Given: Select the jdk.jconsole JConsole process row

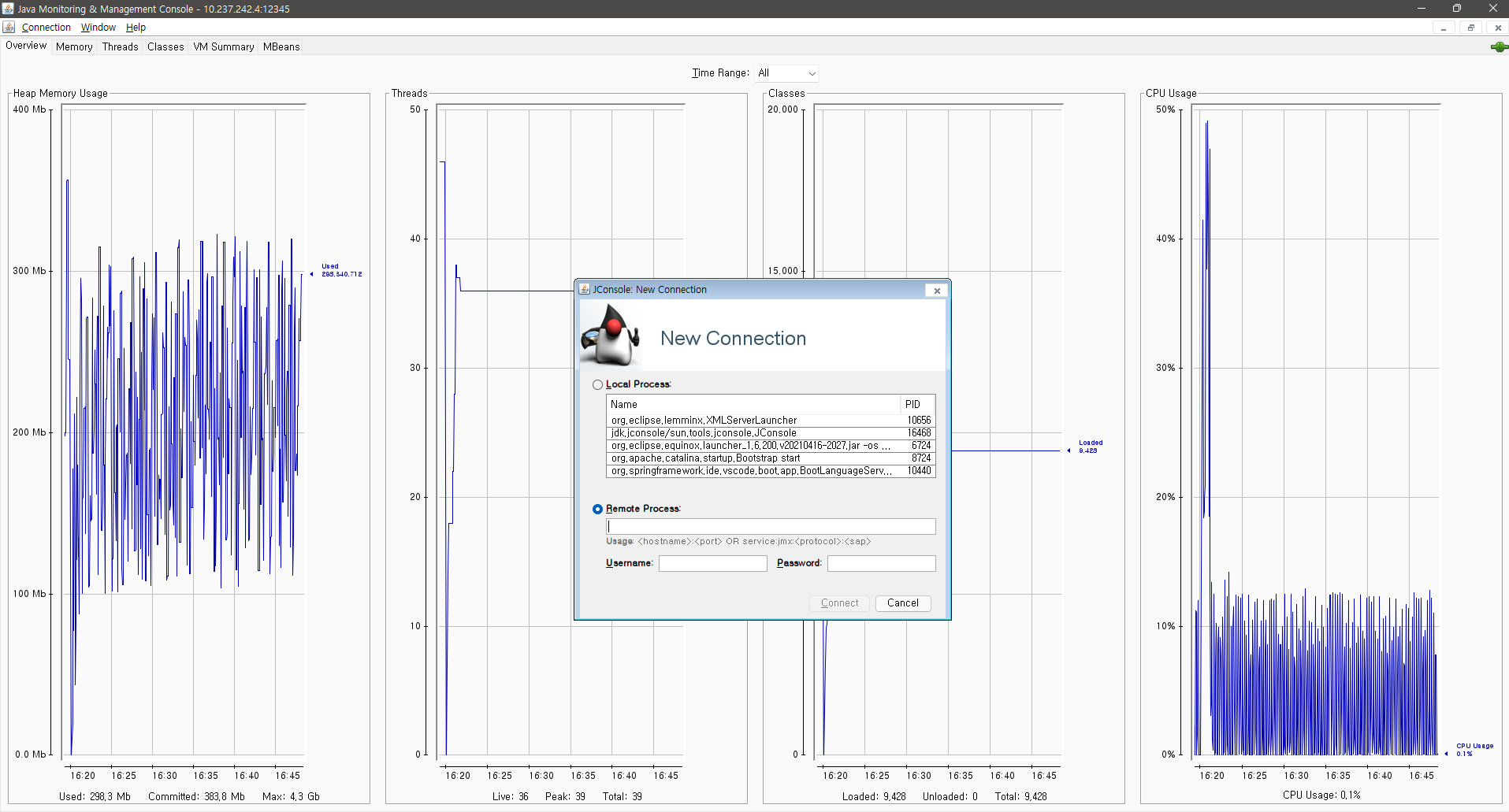Looking at the screenshot, I should pyautogui.click(x=771, y=433).
